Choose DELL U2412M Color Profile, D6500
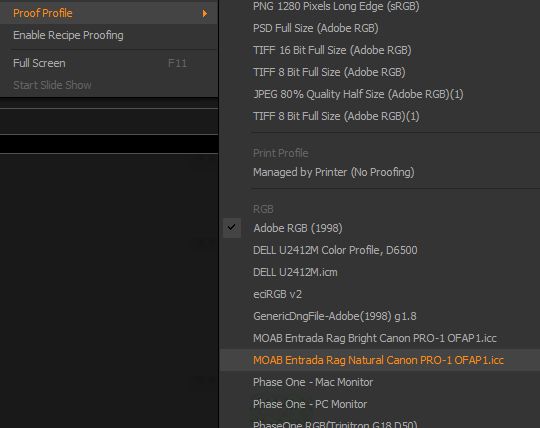This screenshot has height=428, width=540. point(380,250)
